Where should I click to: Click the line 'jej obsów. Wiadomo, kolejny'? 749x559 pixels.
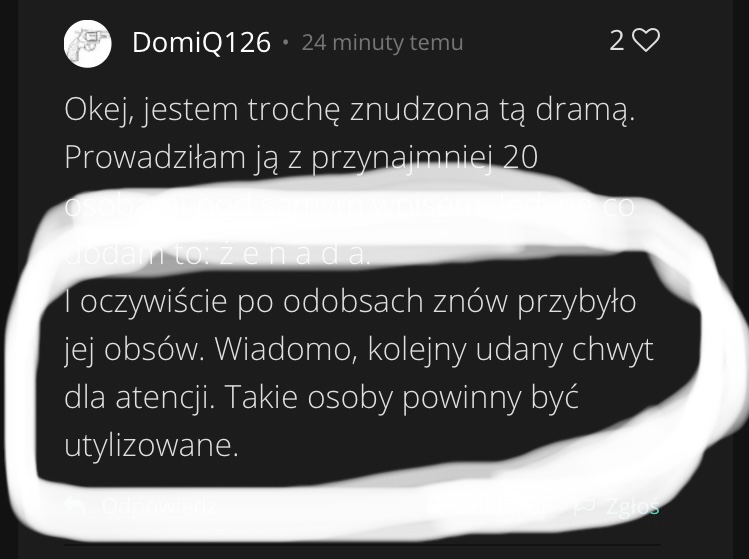(x=358, y=350)
